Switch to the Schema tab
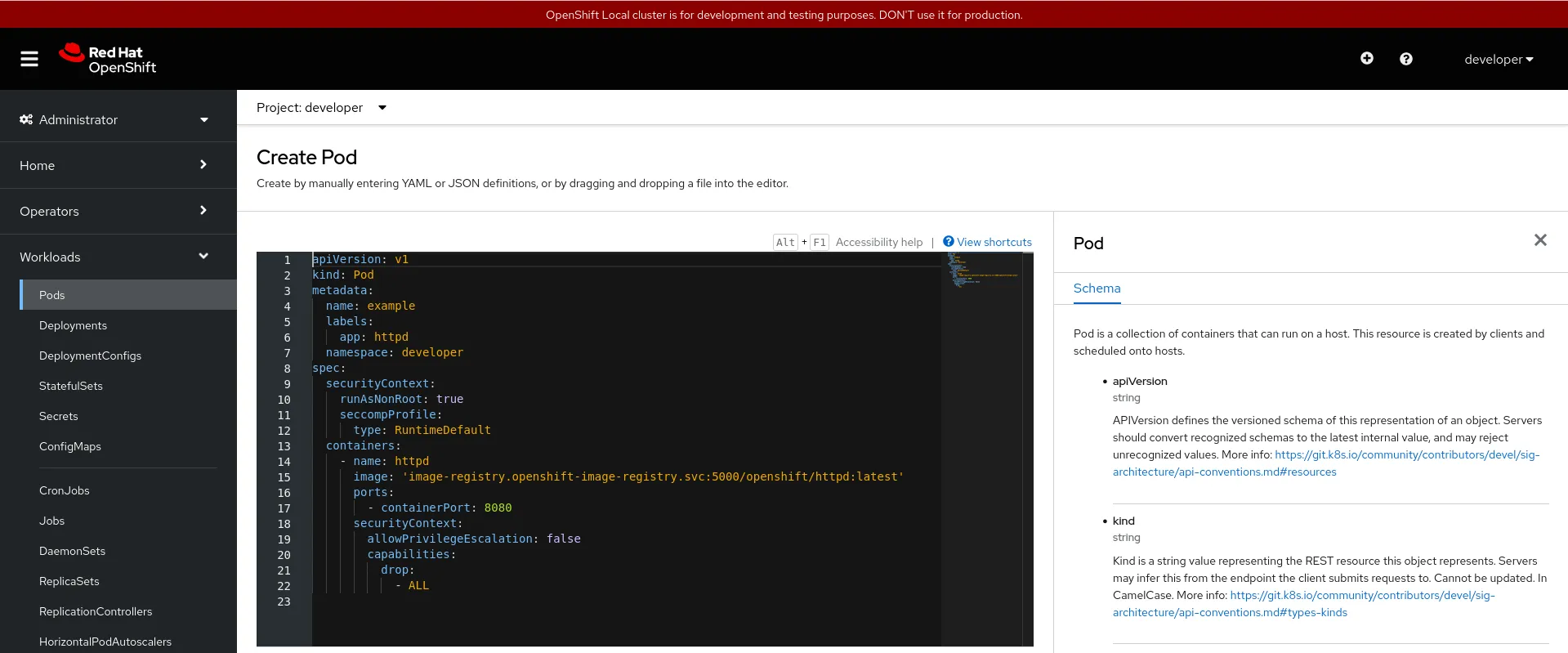 tap(1097, 288)
